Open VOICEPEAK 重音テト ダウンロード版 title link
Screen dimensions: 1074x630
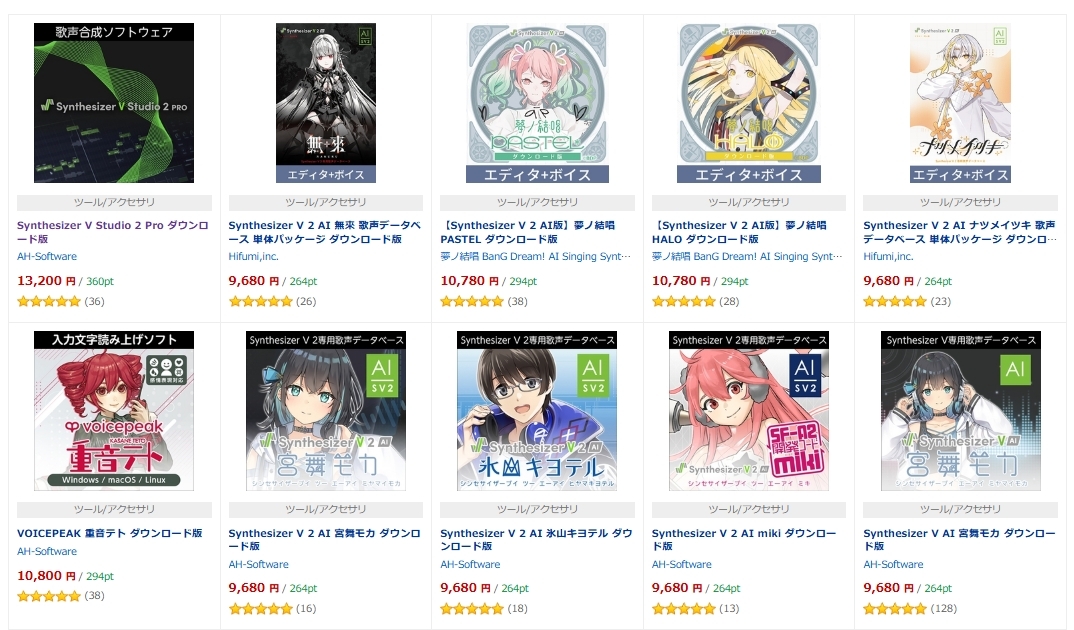tap(110, 533)
